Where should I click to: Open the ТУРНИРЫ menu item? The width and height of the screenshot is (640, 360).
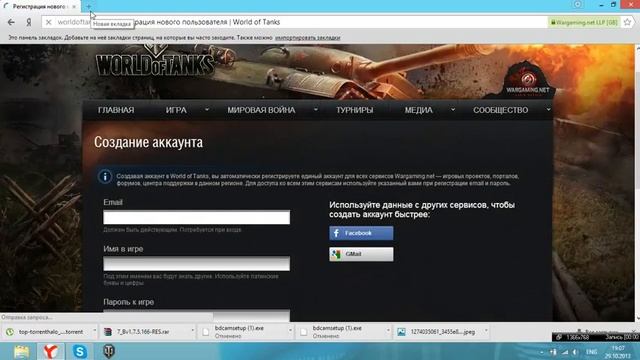354,110
